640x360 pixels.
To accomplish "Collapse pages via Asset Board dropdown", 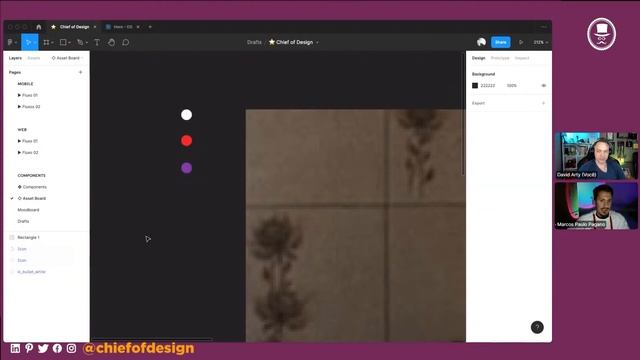I will pyautogui.click(x=67, y=58).
